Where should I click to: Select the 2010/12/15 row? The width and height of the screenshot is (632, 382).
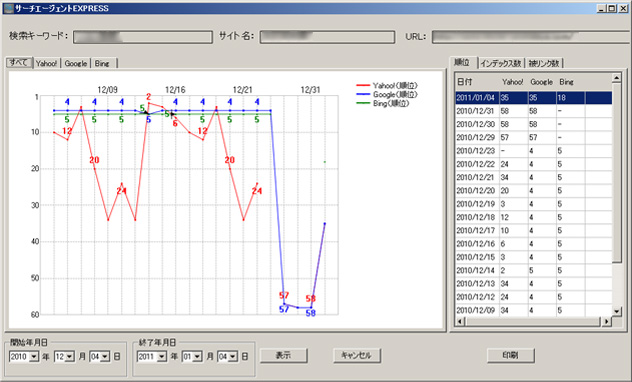pyautogui.click(x=534, y=257)
